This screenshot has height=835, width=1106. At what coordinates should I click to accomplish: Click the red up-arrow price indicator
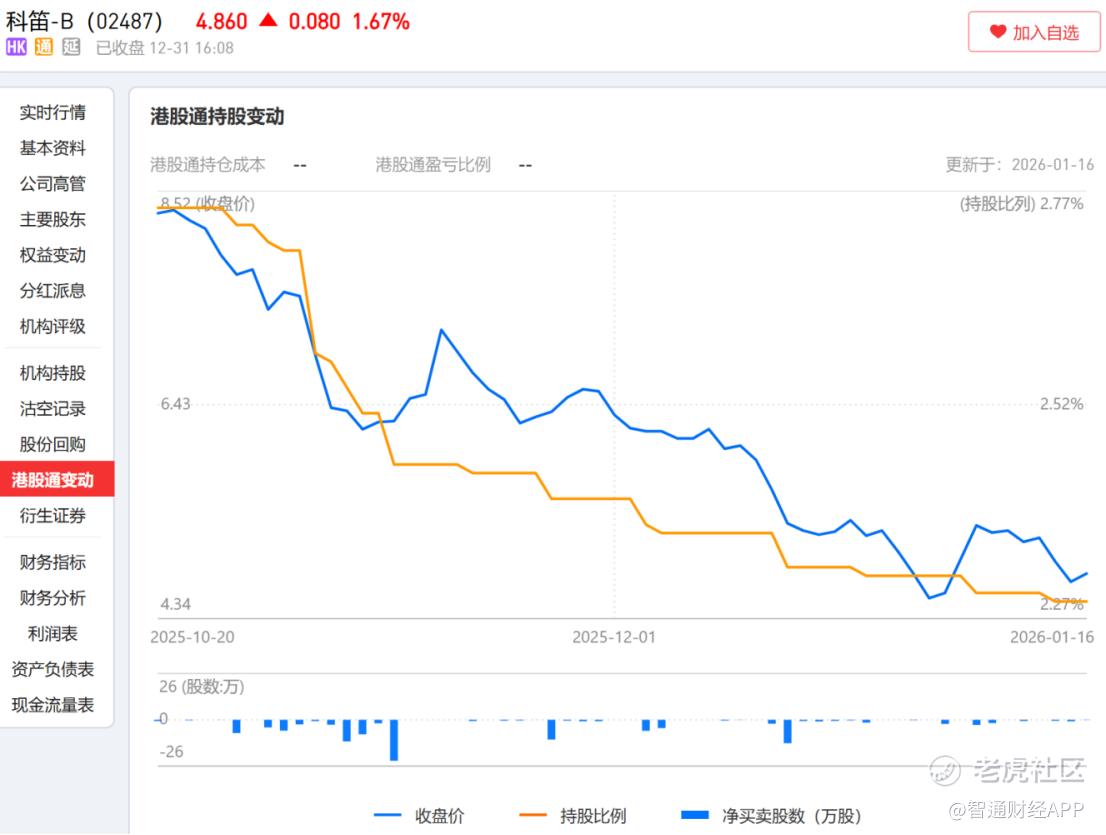coord(268,21)
